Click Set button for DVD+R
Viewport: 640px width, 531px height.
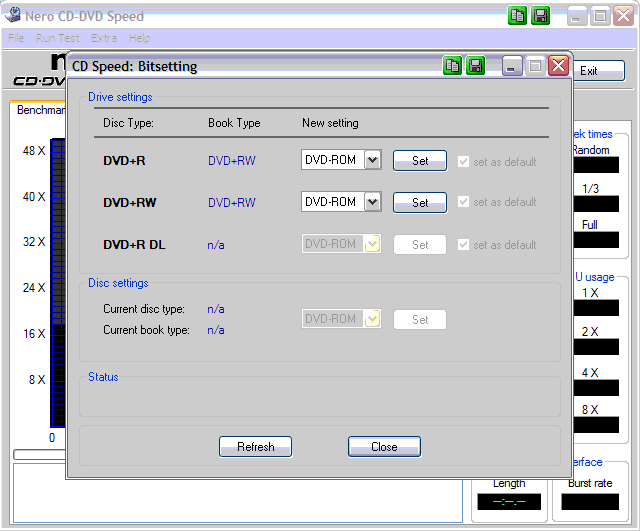click(420, 161)
